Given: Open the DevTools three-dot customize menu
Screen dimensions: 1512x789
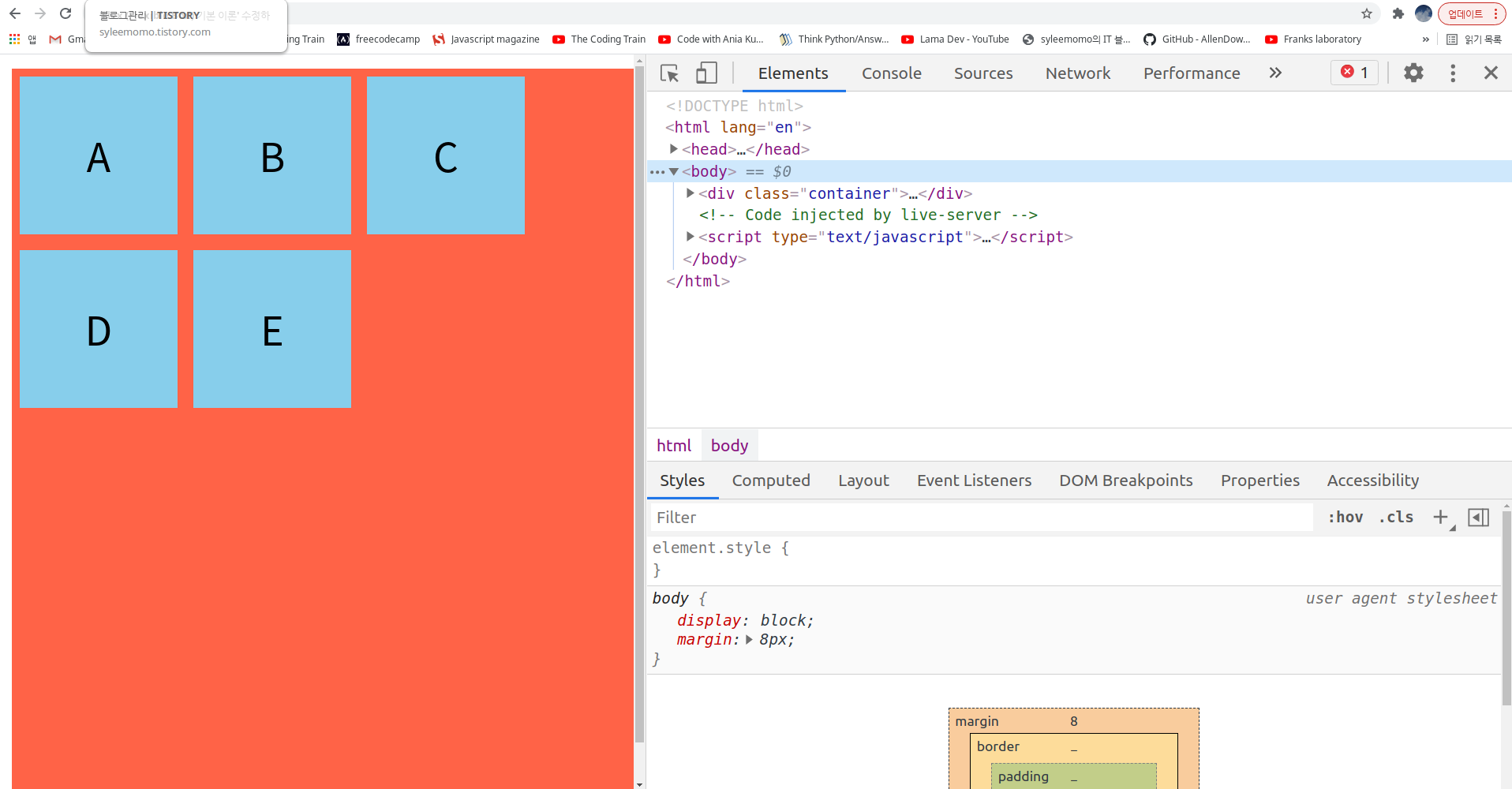Looking at the screenshot, I should click(1453, 73).
